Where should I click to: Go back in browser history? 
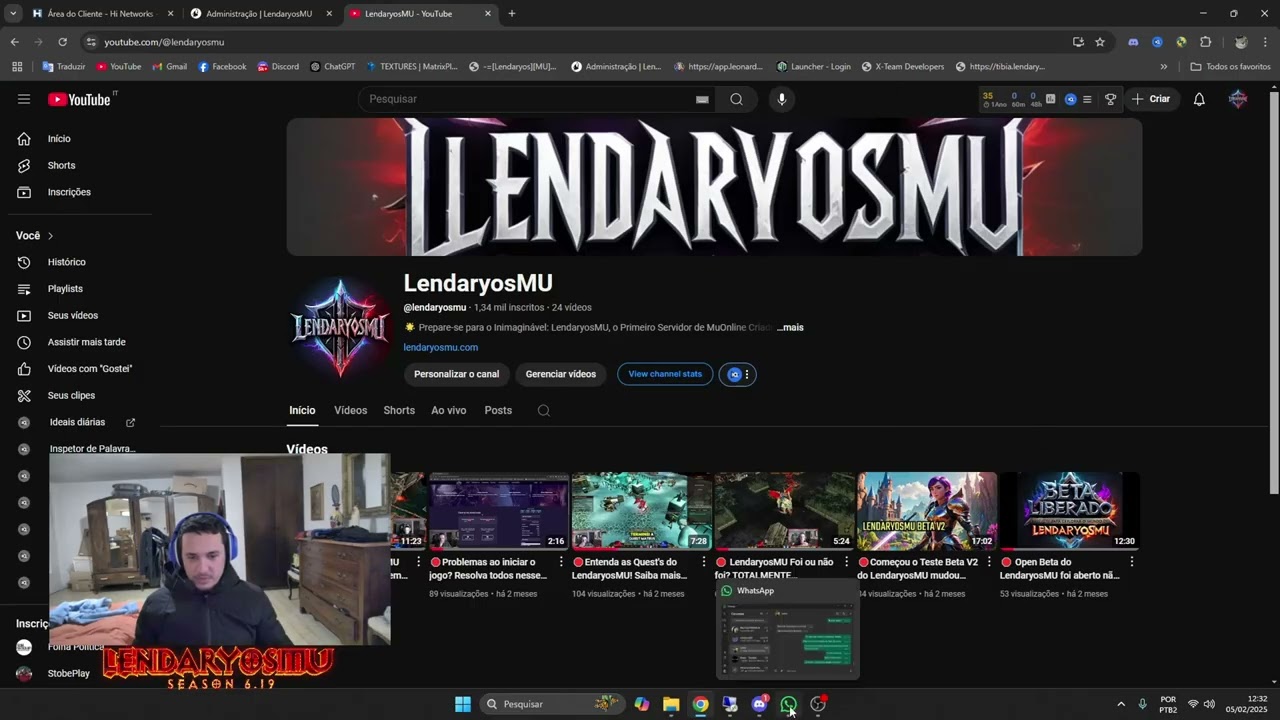pyautogui.click(x=14, y=42)
